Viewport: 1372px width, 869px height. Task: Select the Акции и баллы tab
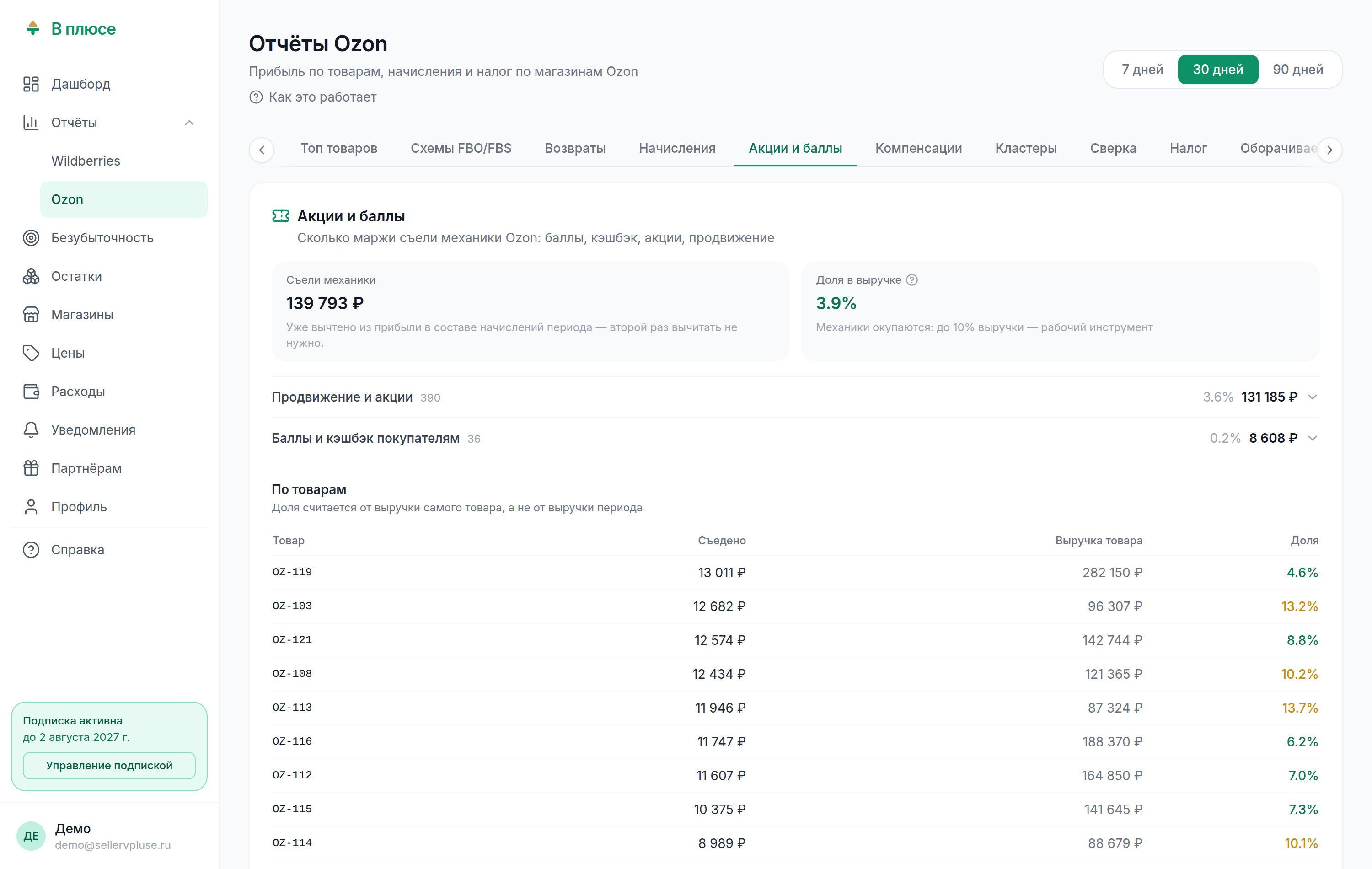click(795, 148)
